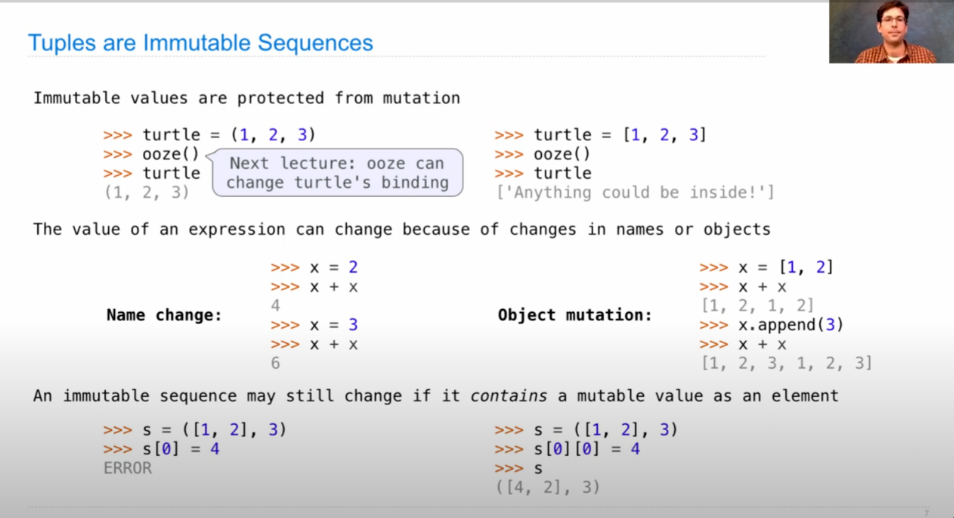
Task: Click the speaker webcam video thumbnail
Action: [891, 32]
